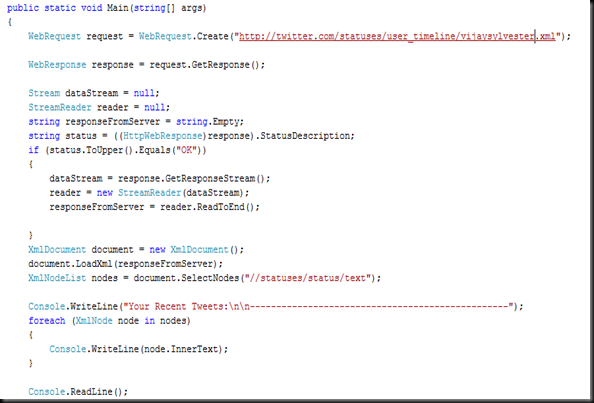594x403 pixels.
Task: Click 'new XmlDocument()' expression
Action: [x=194, y=250]
